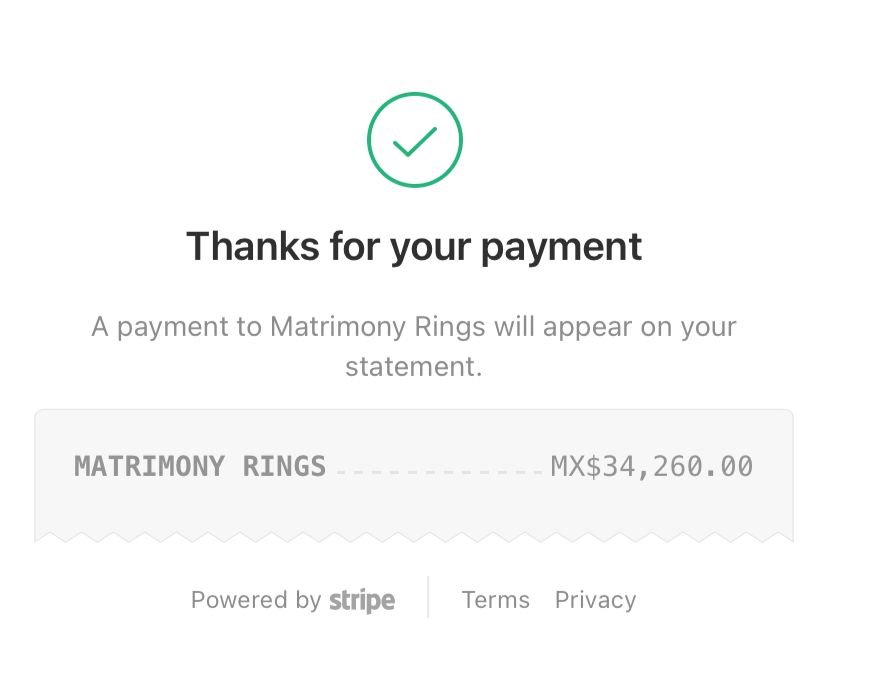Click the word "RINGS" in receipt line
The image size is (884, 690).
click(x=284, y=467)
